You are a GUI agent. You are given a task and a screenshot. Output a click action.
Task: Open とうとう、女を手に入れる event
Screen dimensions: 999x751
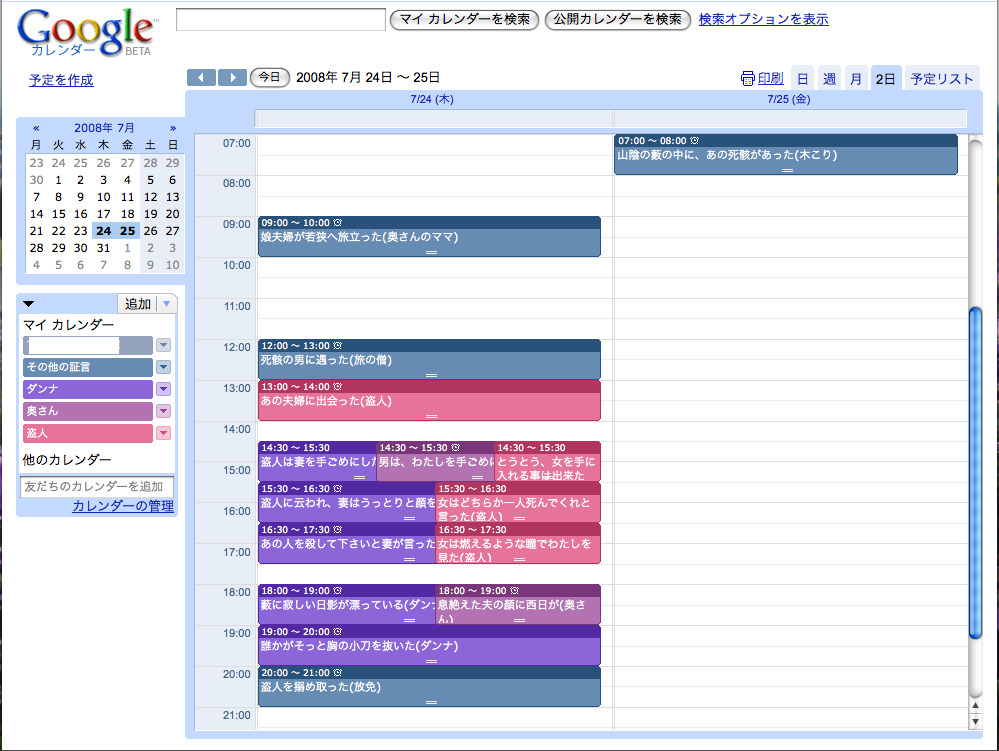(547, 462)
